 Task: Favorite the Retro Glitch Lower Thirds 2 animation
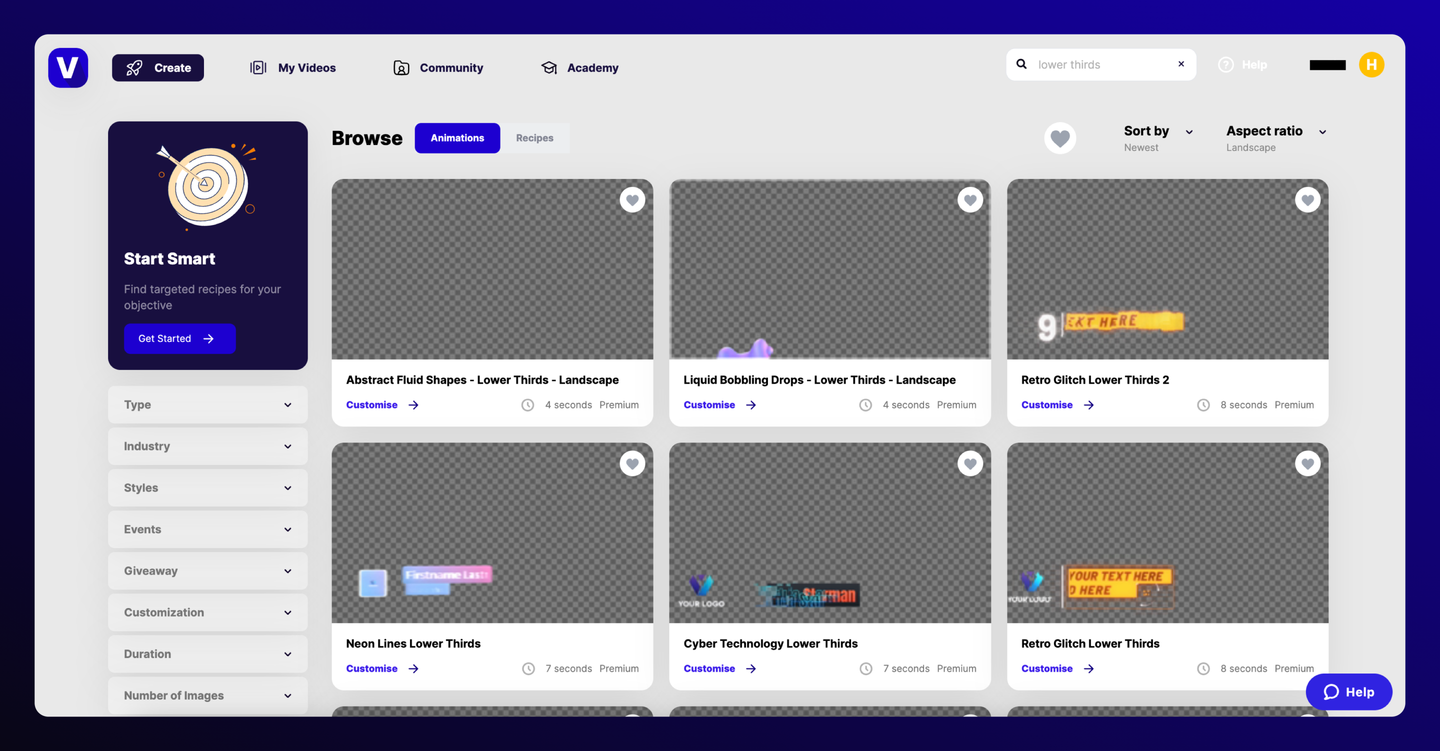point(1307,199)
